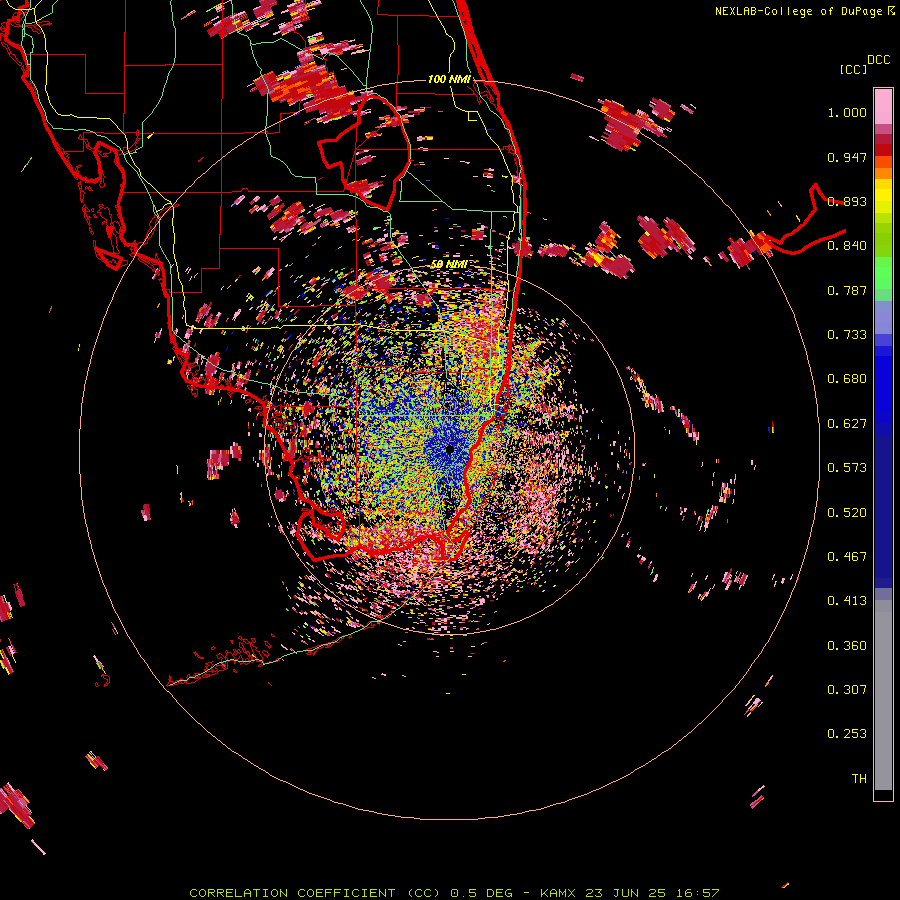Image resolution: width=900 pixels, height=900 pixels.
Task: Click the 0.627 scale value
Action: (847, 424)
